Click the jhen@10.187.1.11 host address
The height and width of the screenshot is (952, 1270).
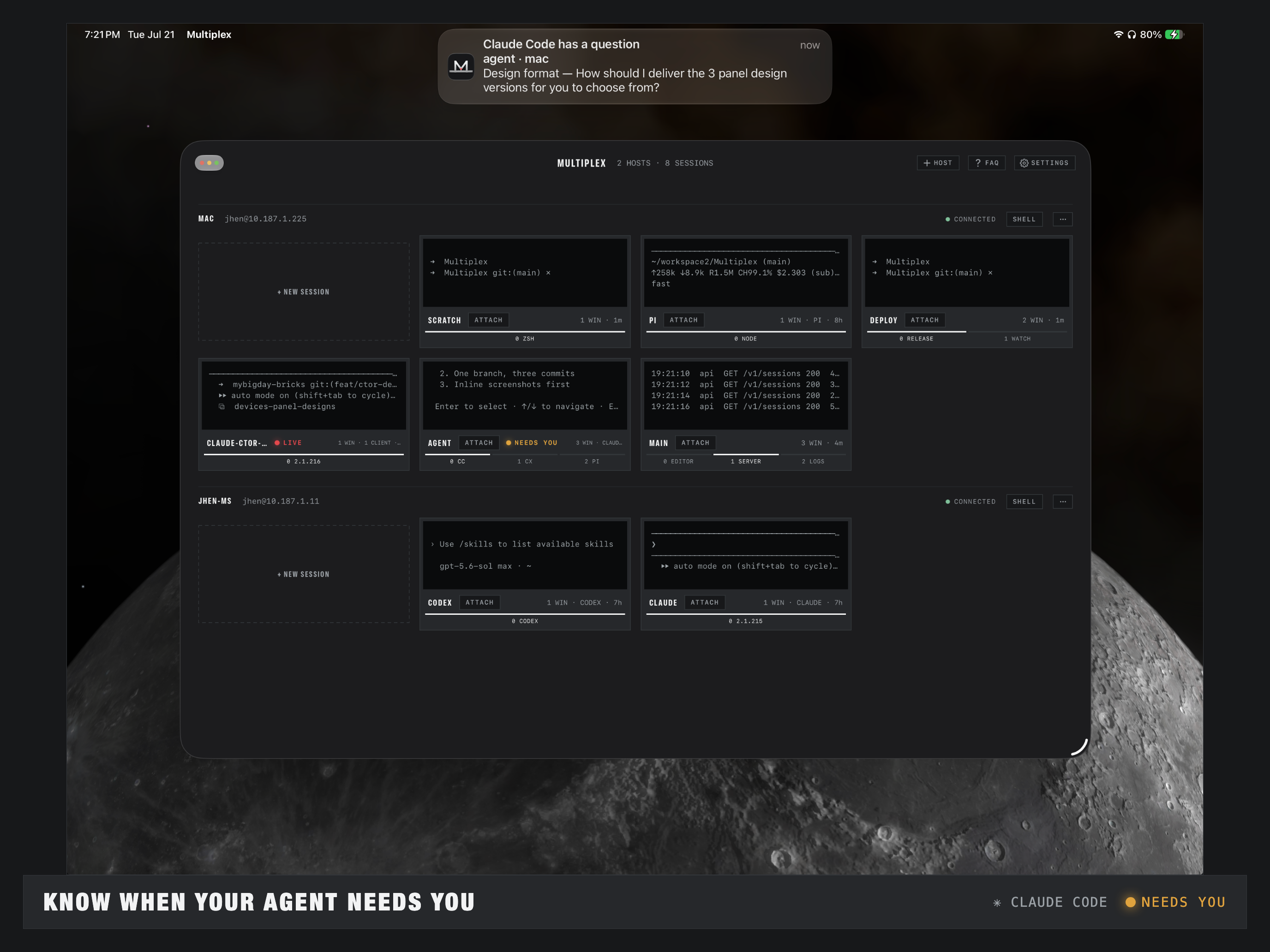tap(281, 501)
